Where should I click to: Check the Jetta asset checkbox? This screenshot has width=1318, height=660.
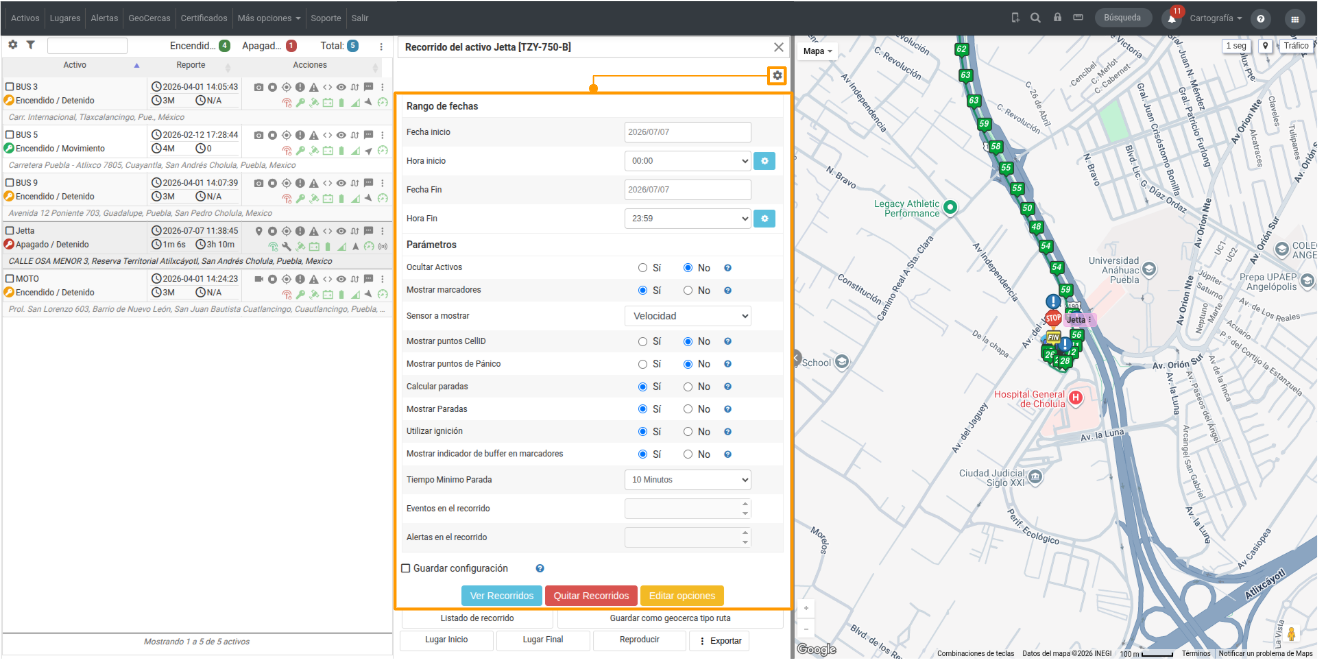(x=10, y=231)
